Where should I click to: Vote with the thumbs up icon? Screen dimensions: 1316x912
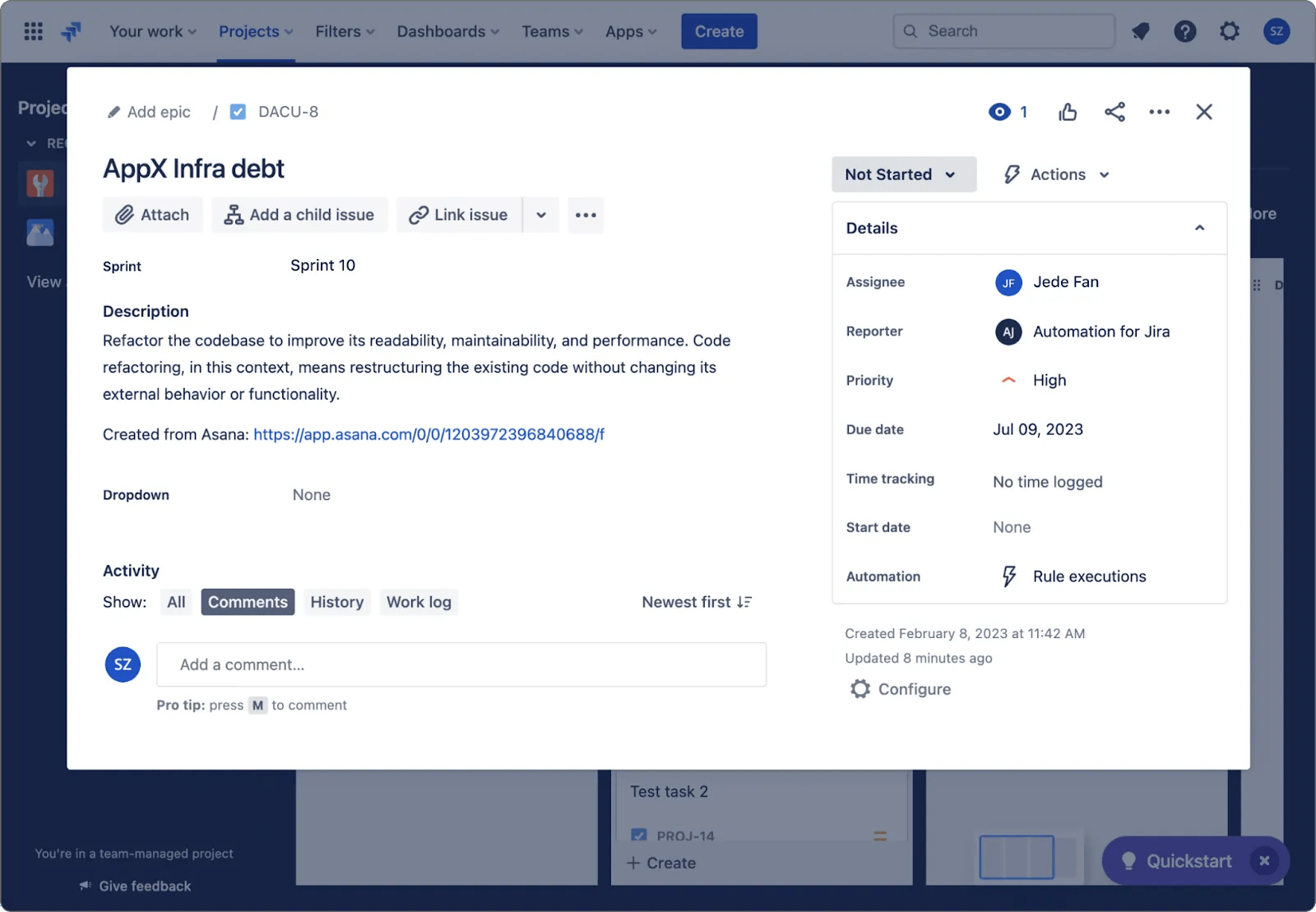[x=1067, y=111]
